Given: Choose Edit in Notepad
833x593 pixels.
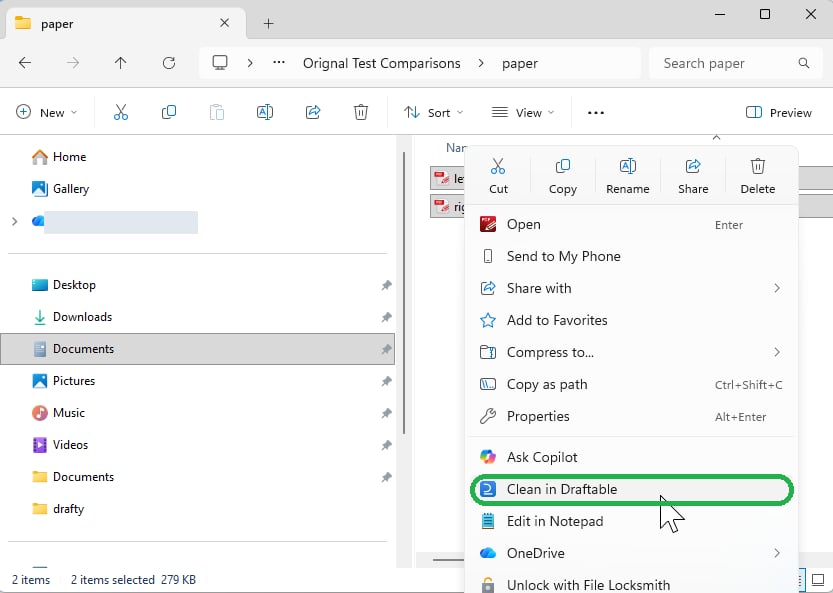Looking at the screenshot, I should (632, 521).
